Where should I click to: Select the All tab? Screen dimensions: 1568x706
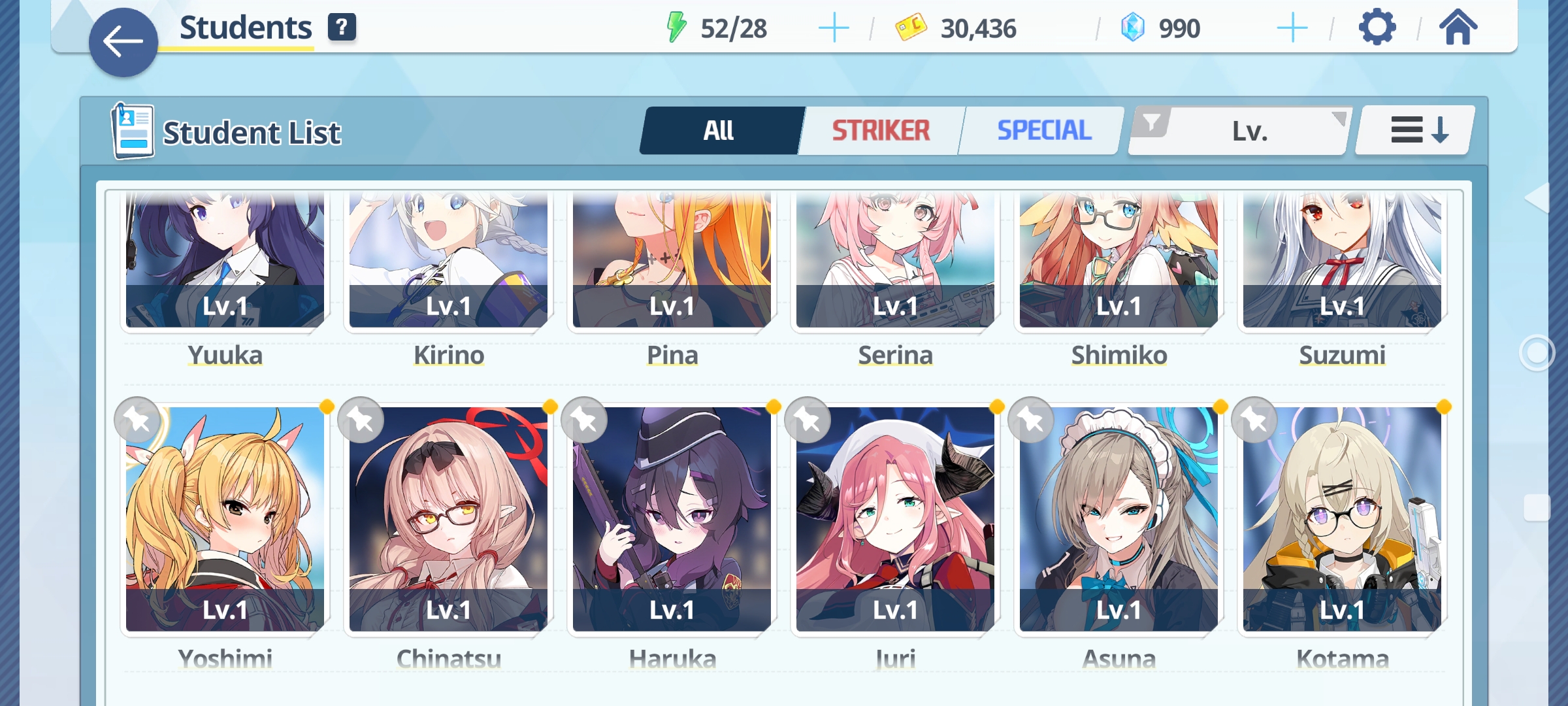point(719,131)
